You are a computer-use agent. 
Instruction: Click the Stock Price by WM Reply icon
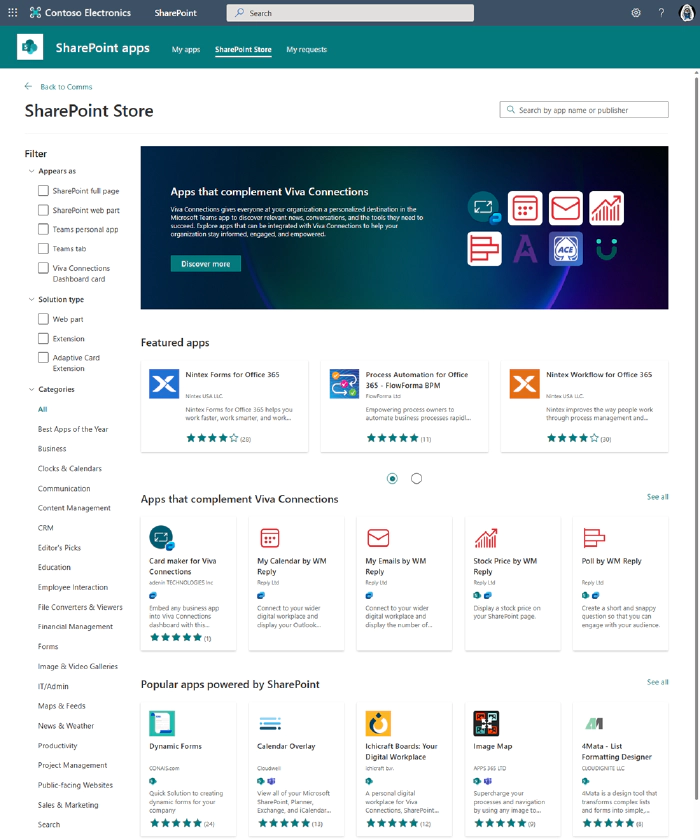(486, 538)
